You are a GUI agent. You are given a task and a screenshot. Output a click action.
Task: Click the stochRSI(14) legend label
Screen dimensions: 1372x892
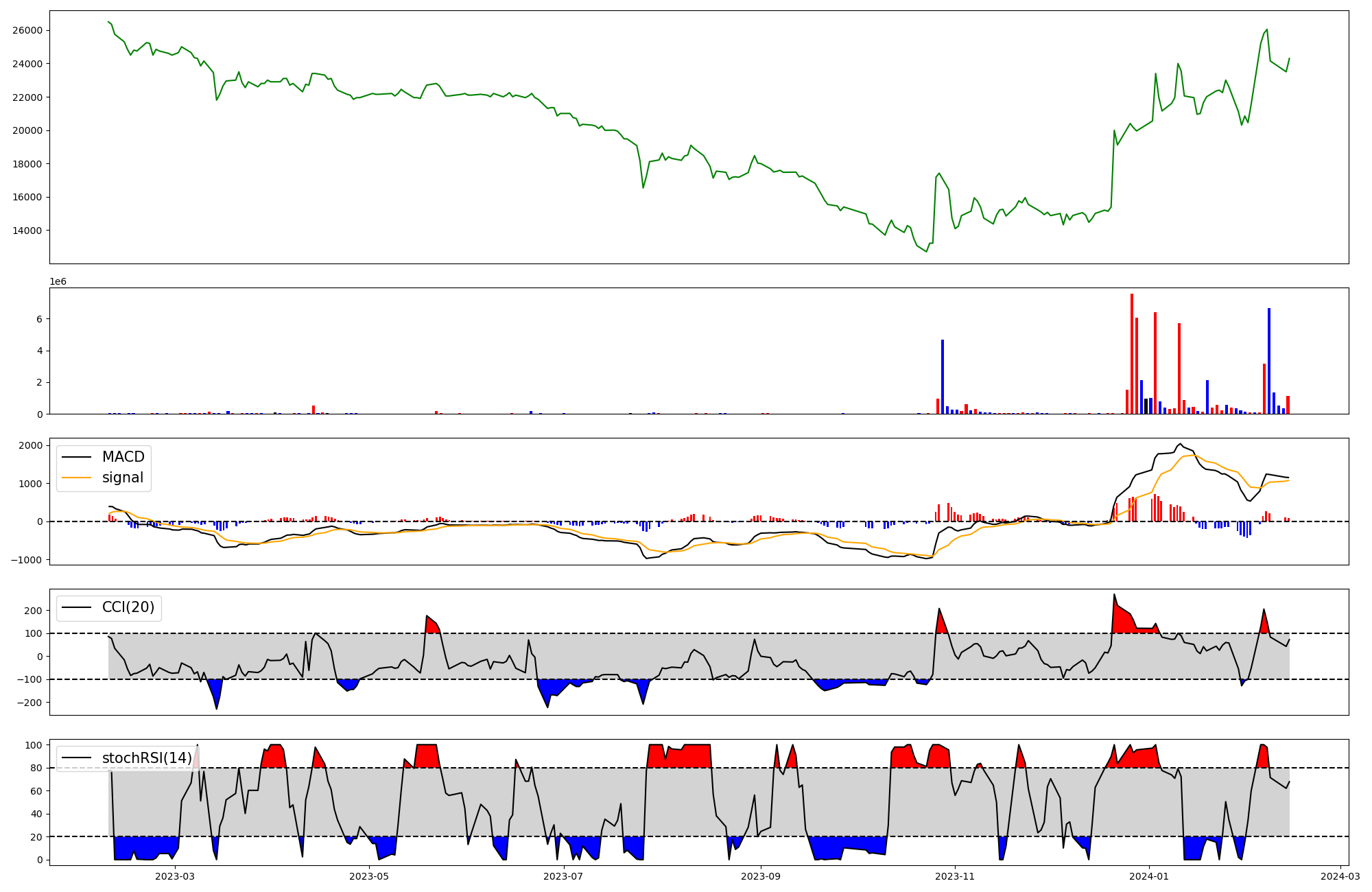pyautogui.click(x=147, y=758)
